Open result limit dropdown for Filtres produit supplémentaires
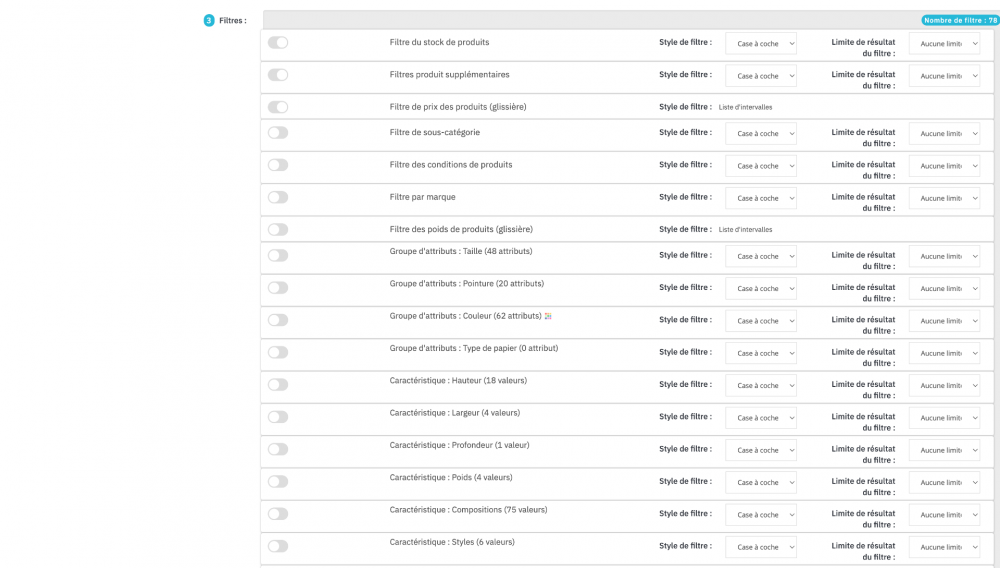The width and height of the screenshot is (1000, 568). pyautogui.click(x=944, y=76)
